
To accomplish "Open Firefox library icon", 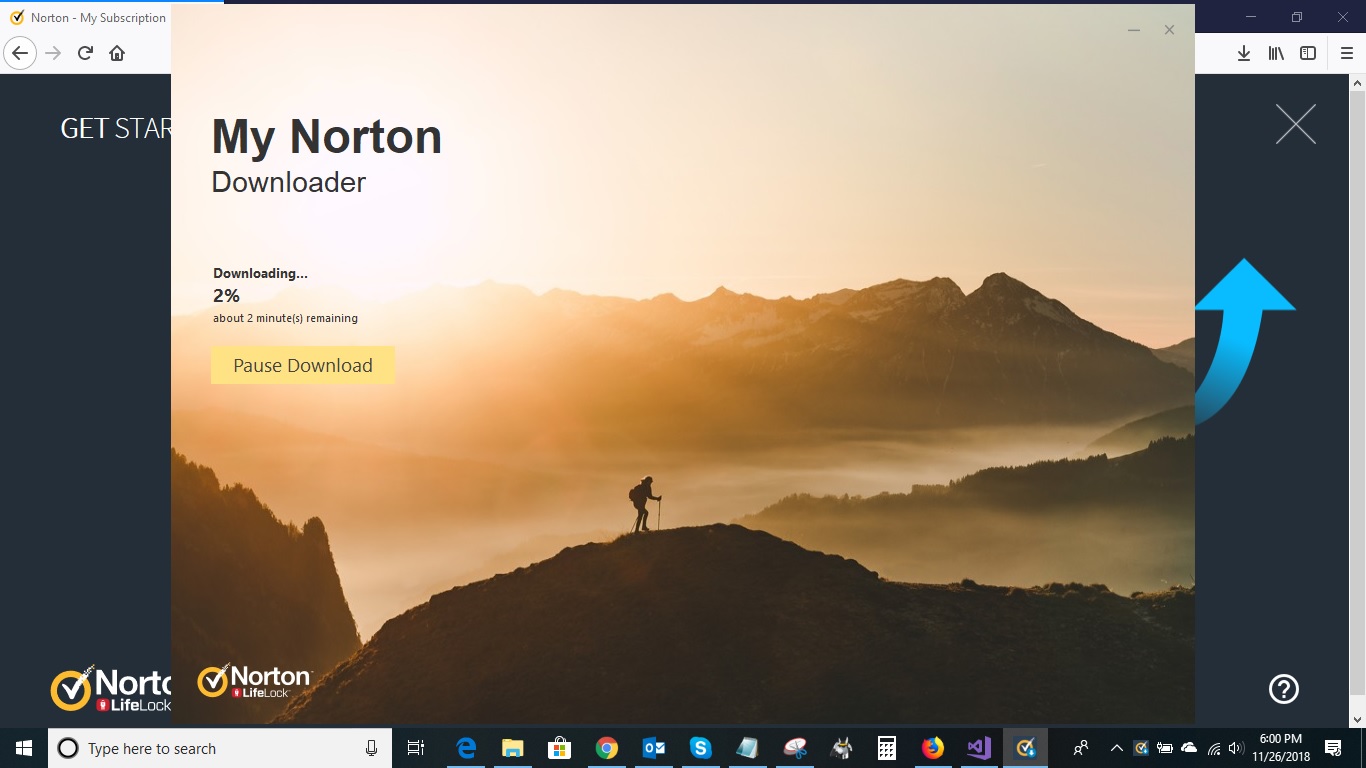I will pos(1276,53).
